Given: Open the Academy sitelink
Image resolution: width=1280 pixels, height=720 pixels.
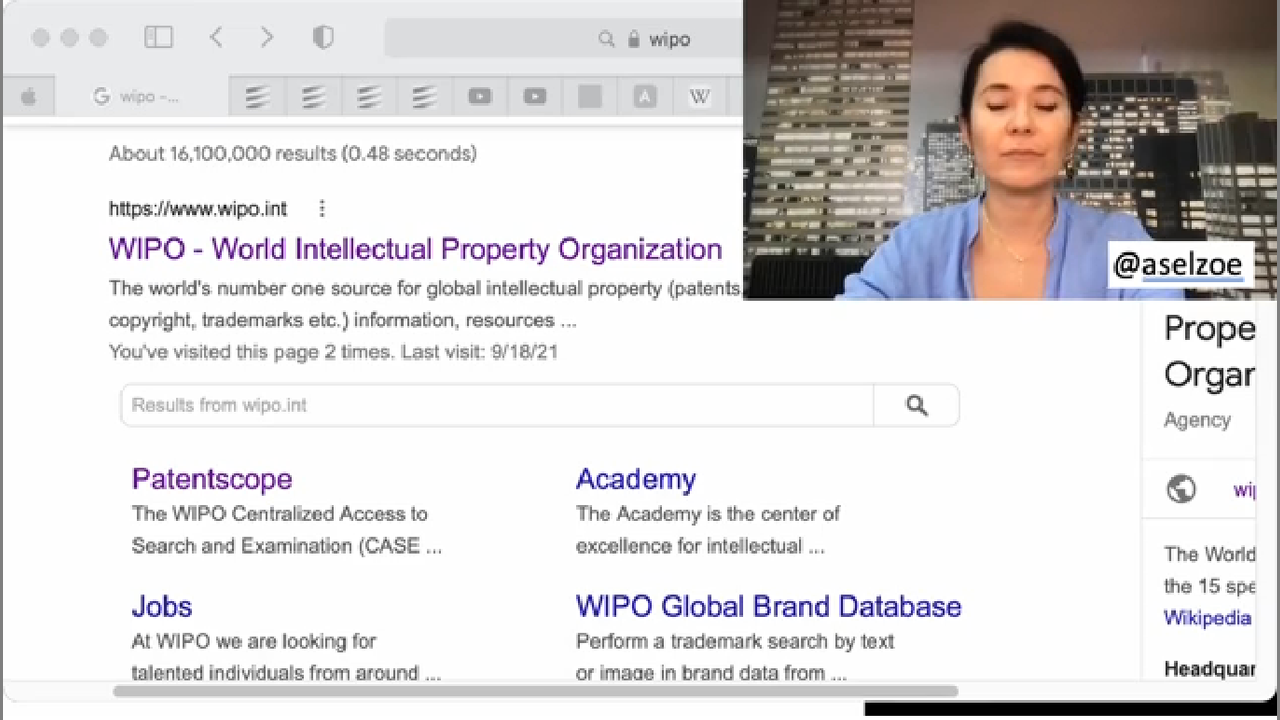Looking at the screenshot, I should (635, 479).
